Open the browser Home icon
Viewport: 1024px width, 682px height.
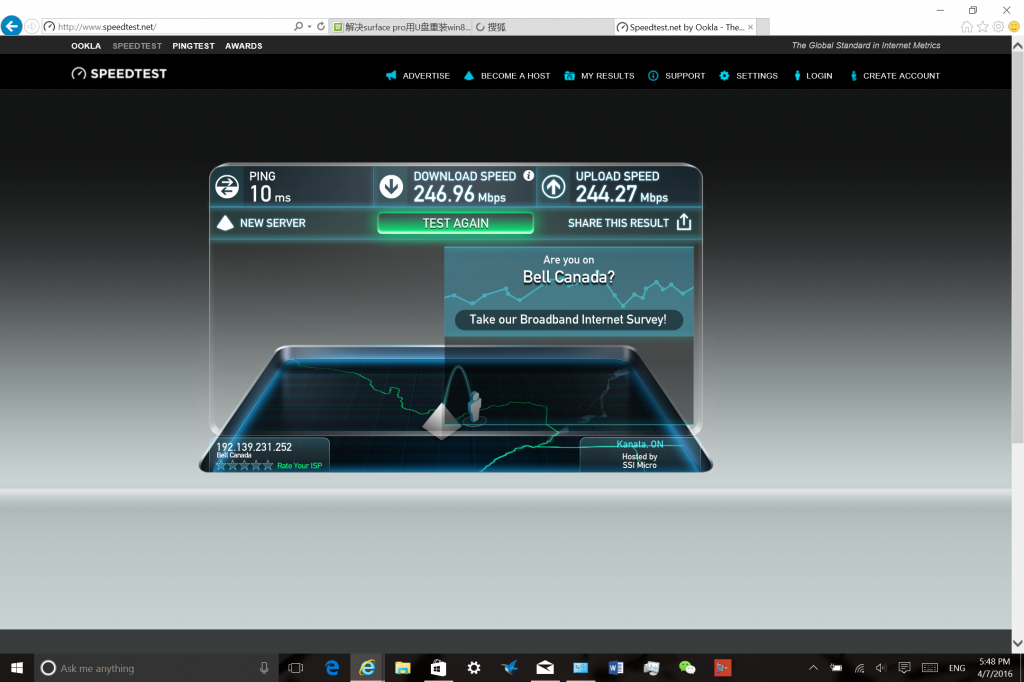[967, 27]
